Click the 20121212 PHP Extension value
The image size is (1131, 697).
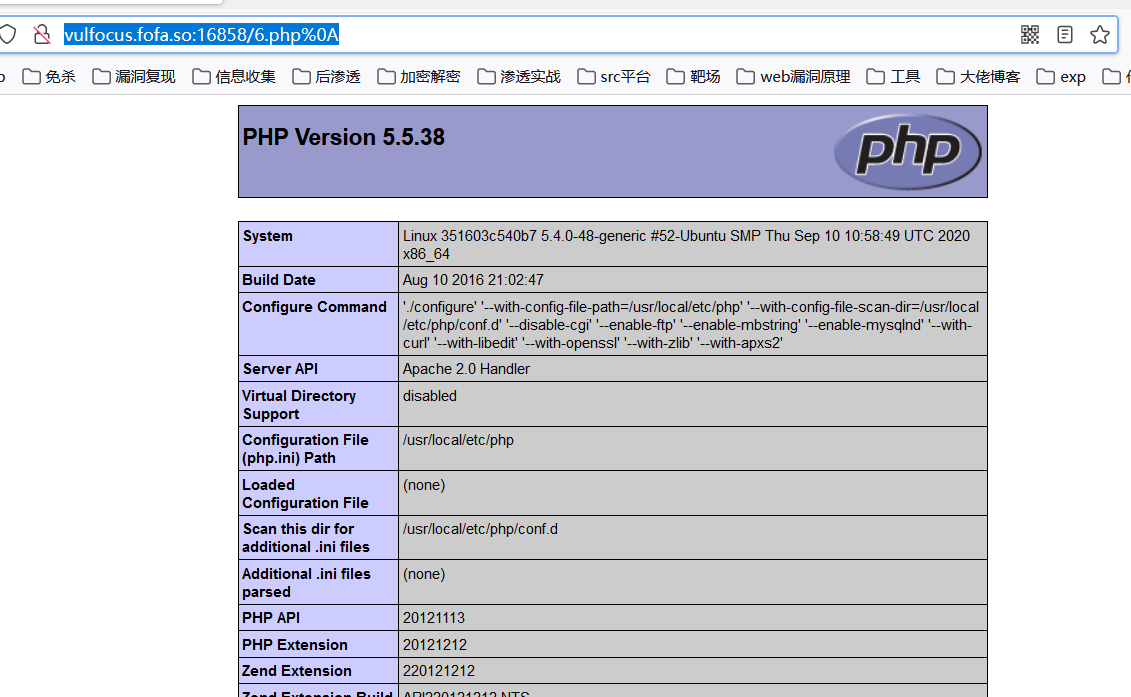coord(435,645)
